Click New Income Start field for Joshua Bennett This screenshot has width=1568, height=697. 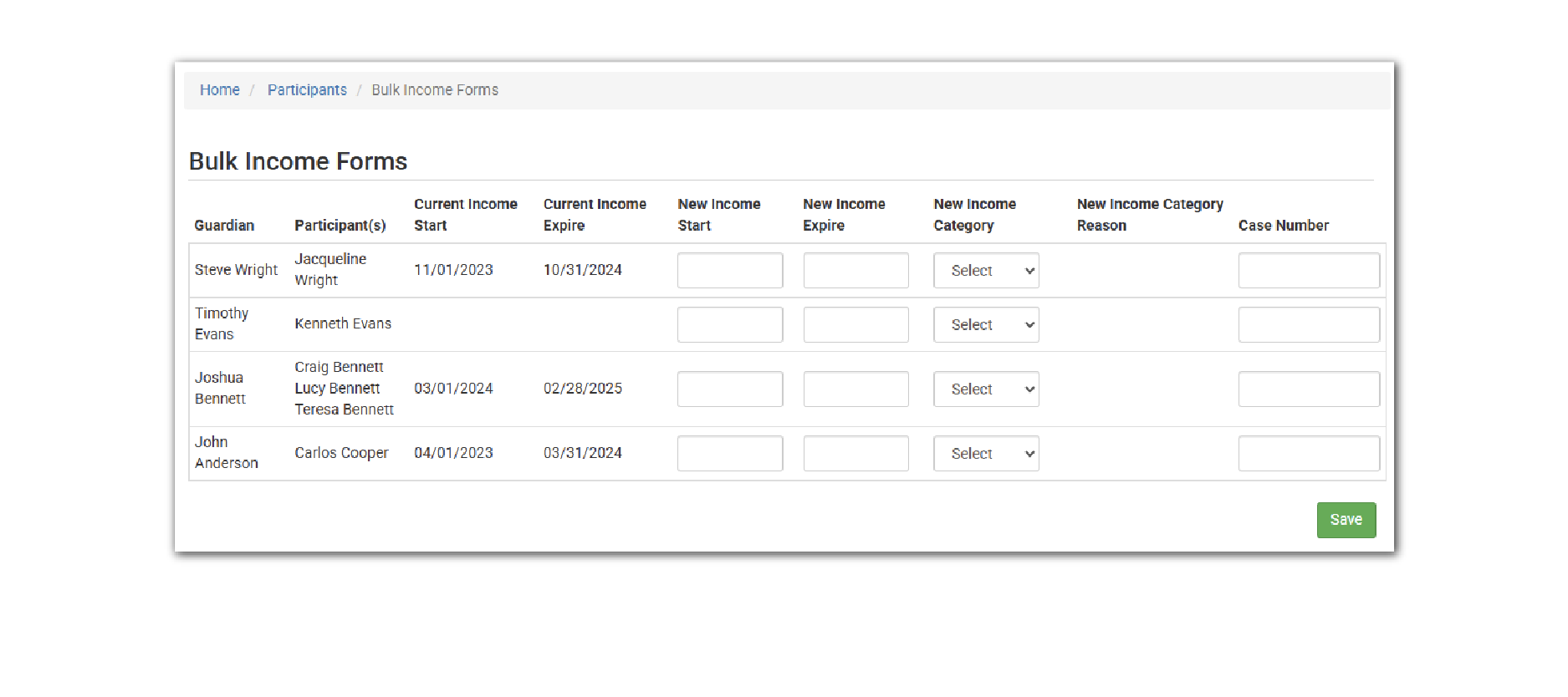(729, 389)
